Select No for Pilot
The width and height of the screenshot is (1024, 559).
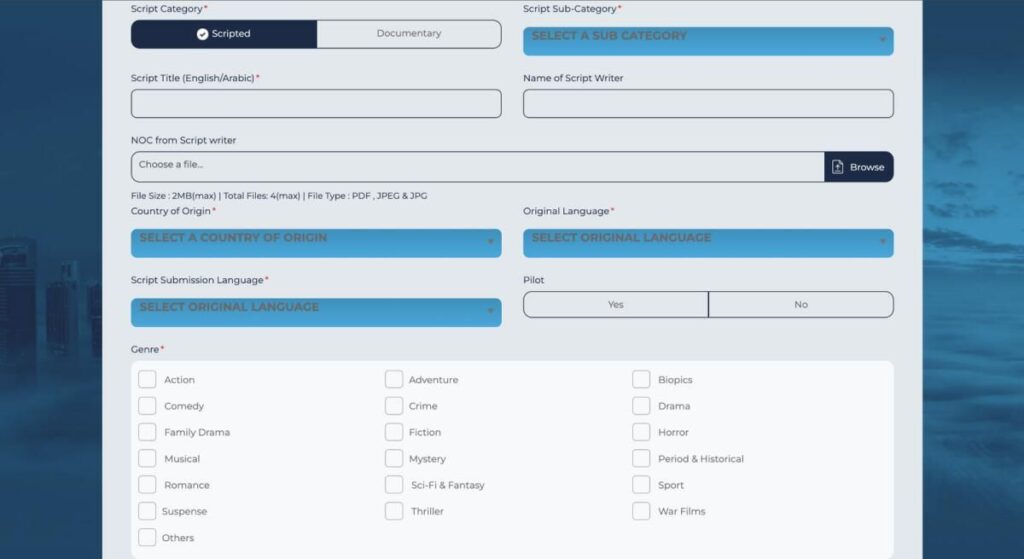pyautogui.click(x=800, y=305)
